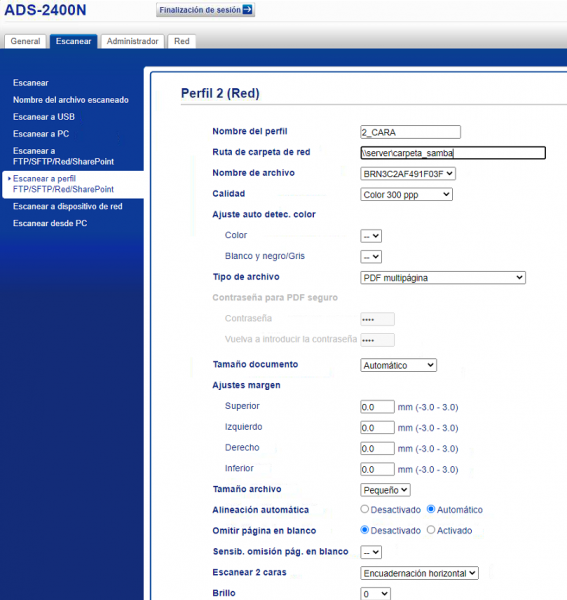Expand the Escanear 2 caras dropdown
This screenshot has width=567, height=600.
pyautogui.click(x=419, y=573)
